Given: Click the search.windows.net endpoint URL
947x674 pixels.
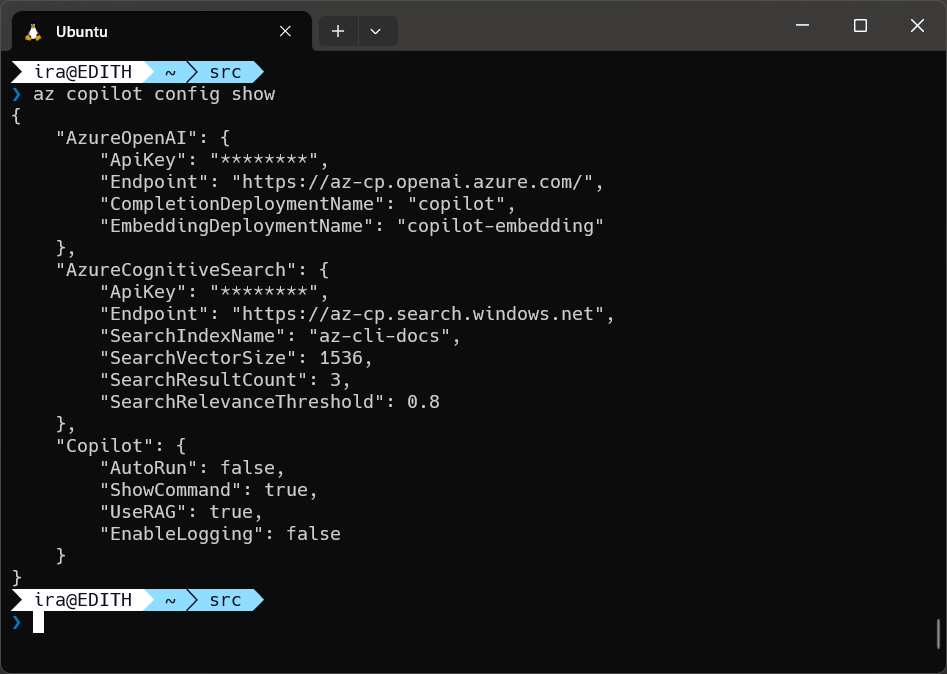Looking at the screenshot, I should coord(419,313).
